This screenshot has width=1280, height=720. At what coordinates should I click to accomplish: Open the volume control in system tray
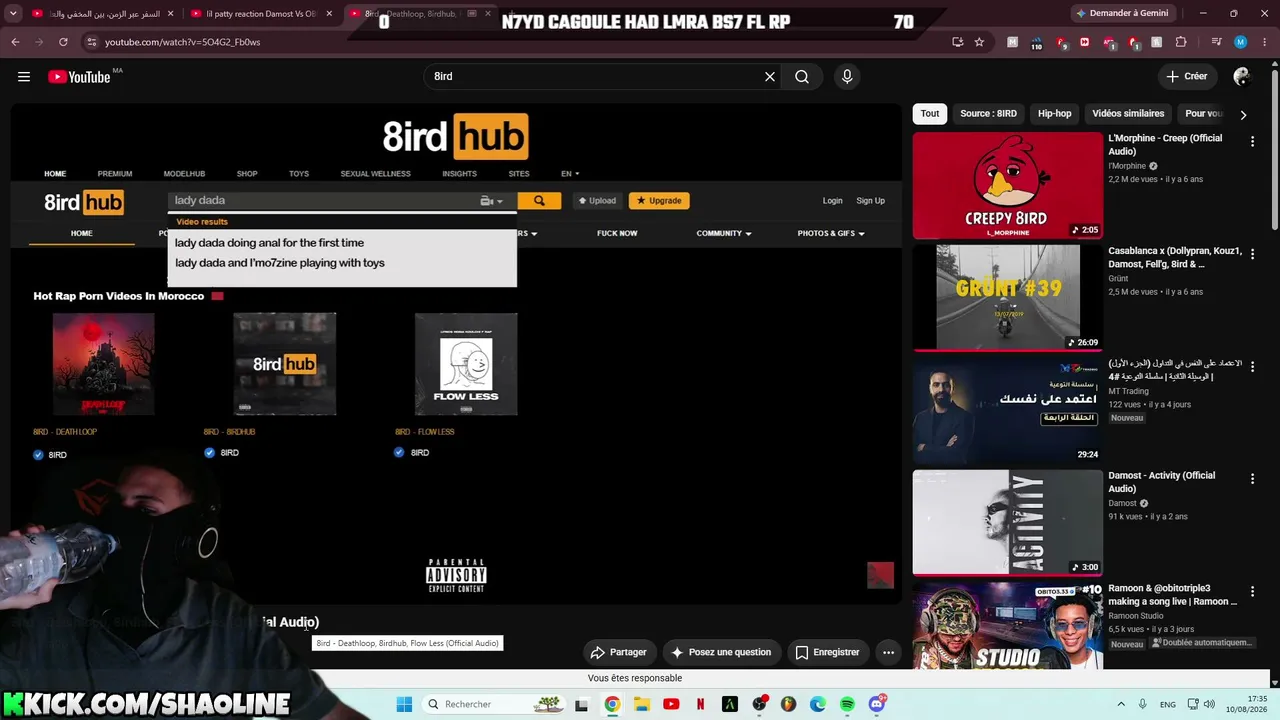coord(1209,704)
